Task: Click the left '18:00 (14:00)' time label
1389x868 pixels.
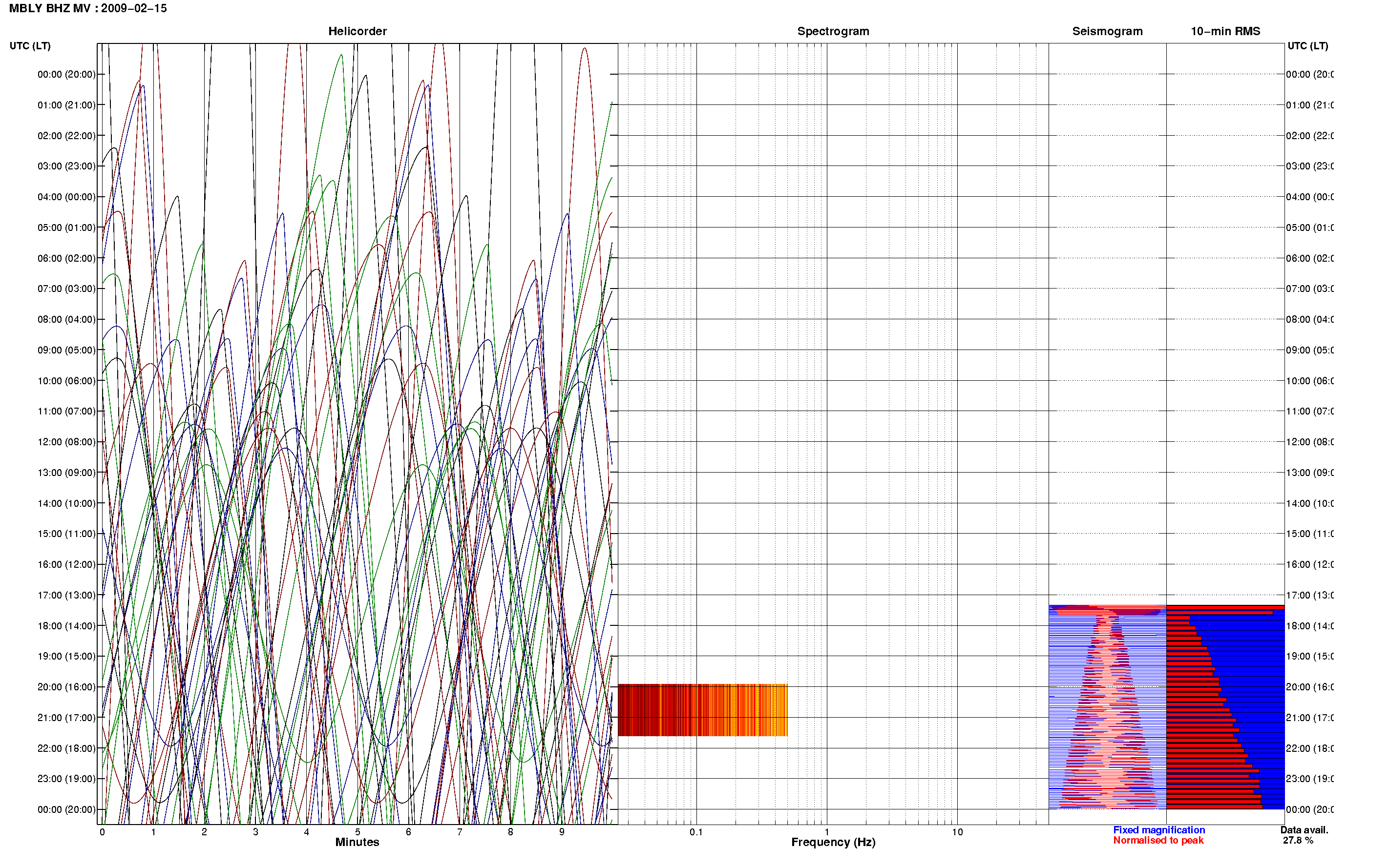Action: coord(66,626)
